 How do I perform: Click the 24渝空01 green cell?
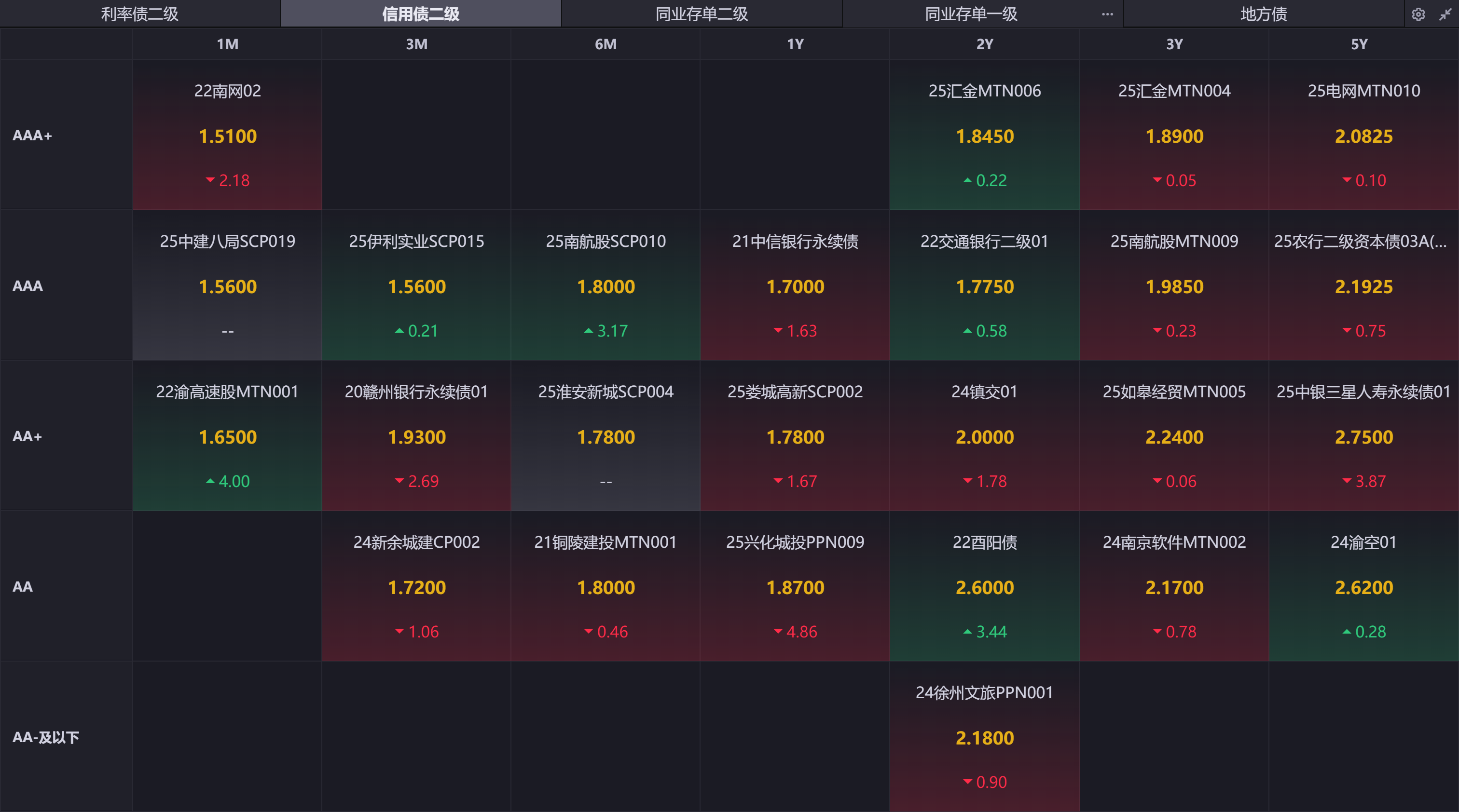point(1363,587)
